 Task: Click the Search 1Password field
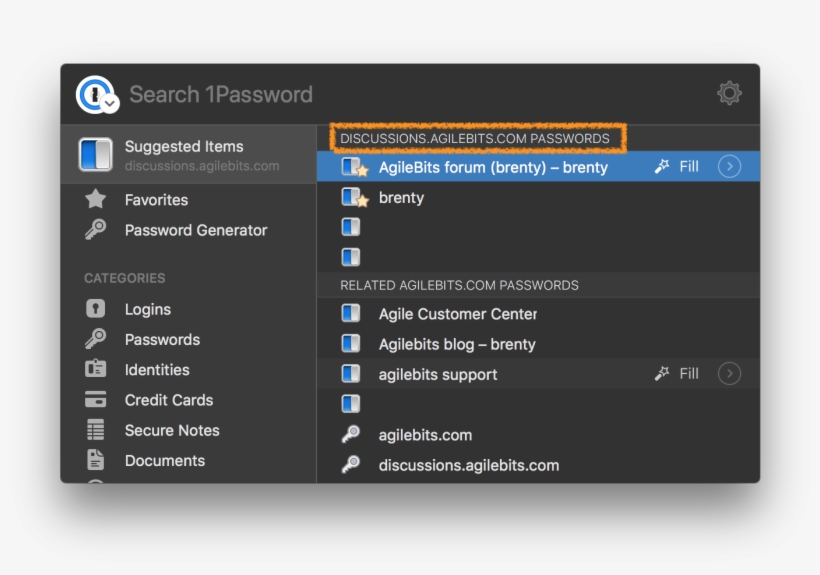tap(400, 95)
